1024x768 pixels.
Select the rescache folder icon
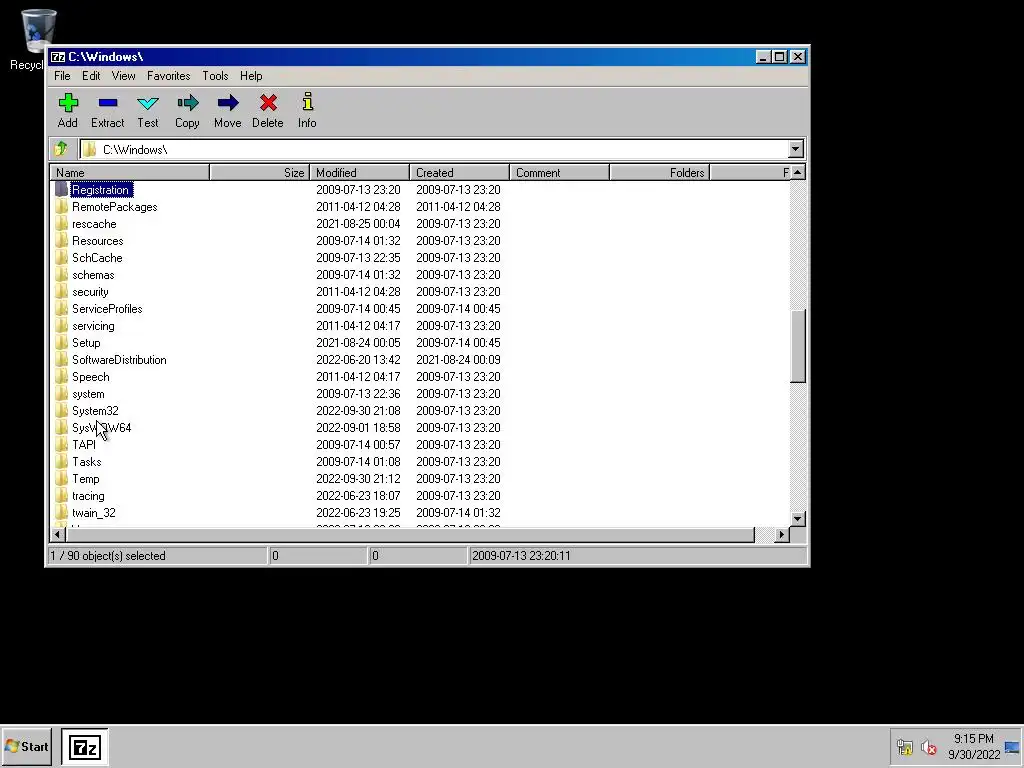pos(61,224)
